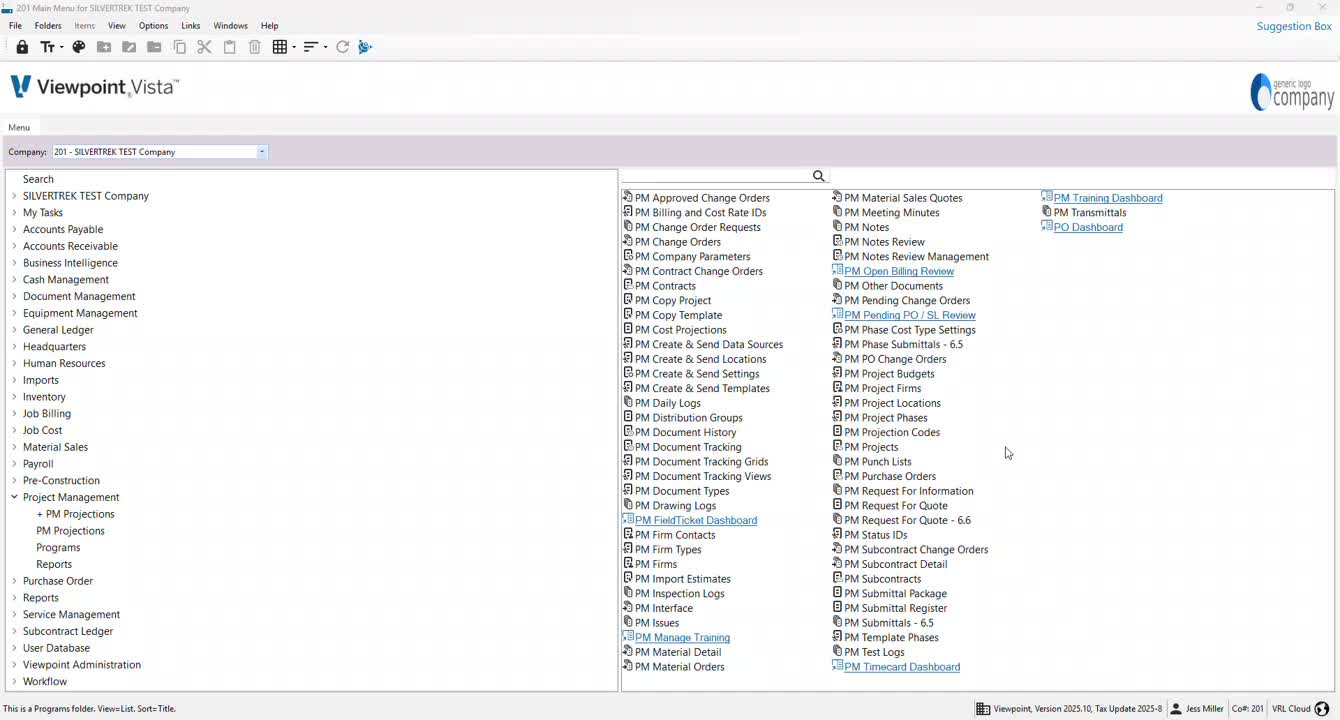Click the refresh arrow icon
The height and width of the screenshot is (720, 1340).
[x=342, y=47]
